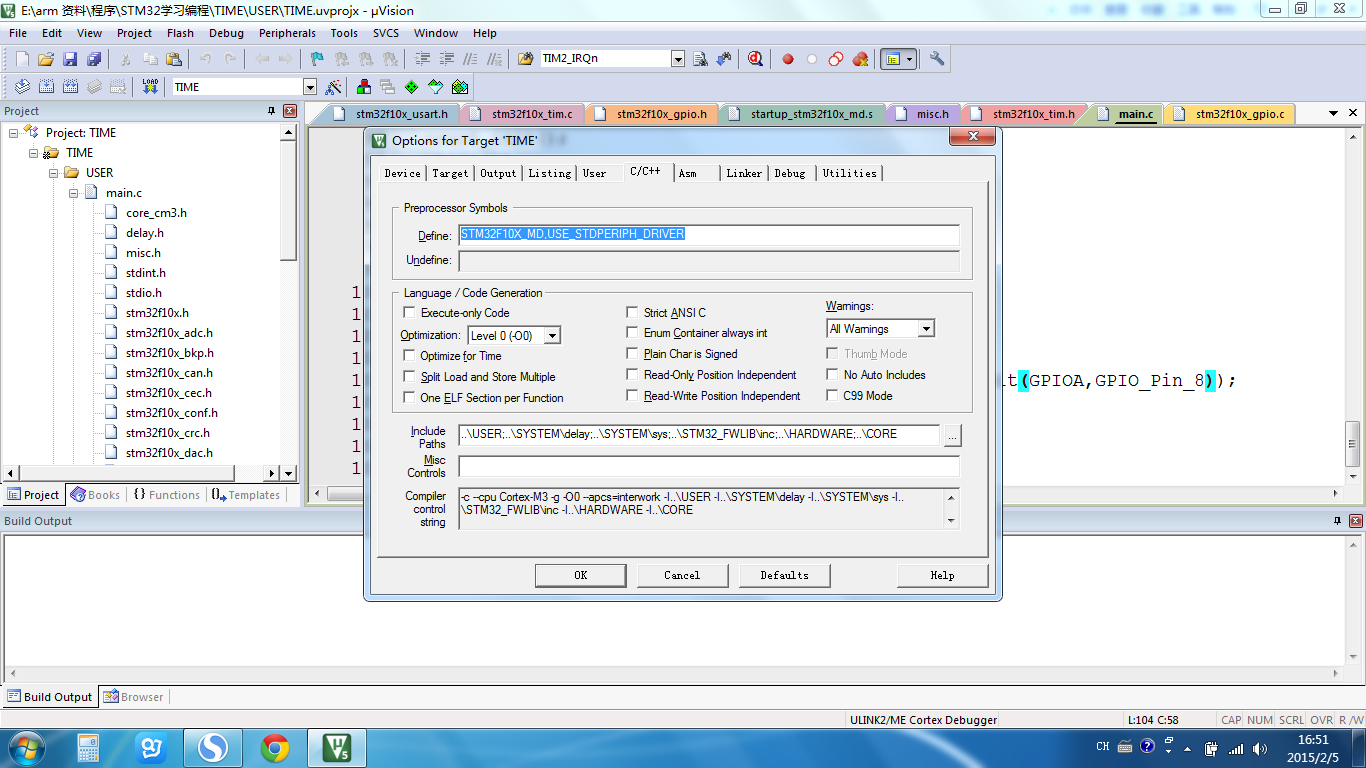The image size is (1366, 768).
Task: Open the Peripherals menu
Action: [287, 33]
